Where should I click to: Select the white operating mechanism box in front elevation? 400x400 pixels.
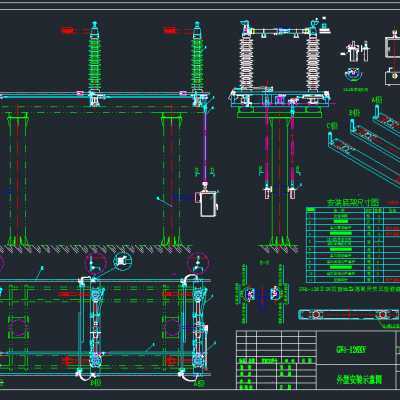click(208, 204)
